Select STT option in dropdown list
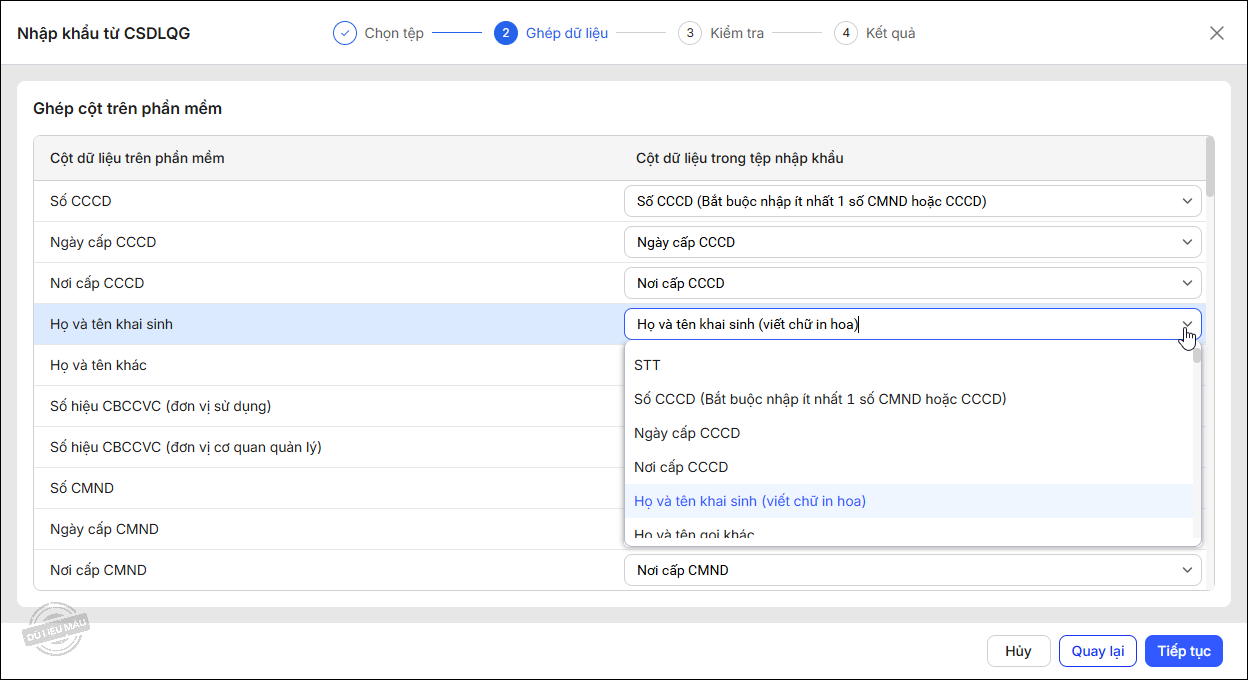1248x680 pixels. [x=647, y=365]
